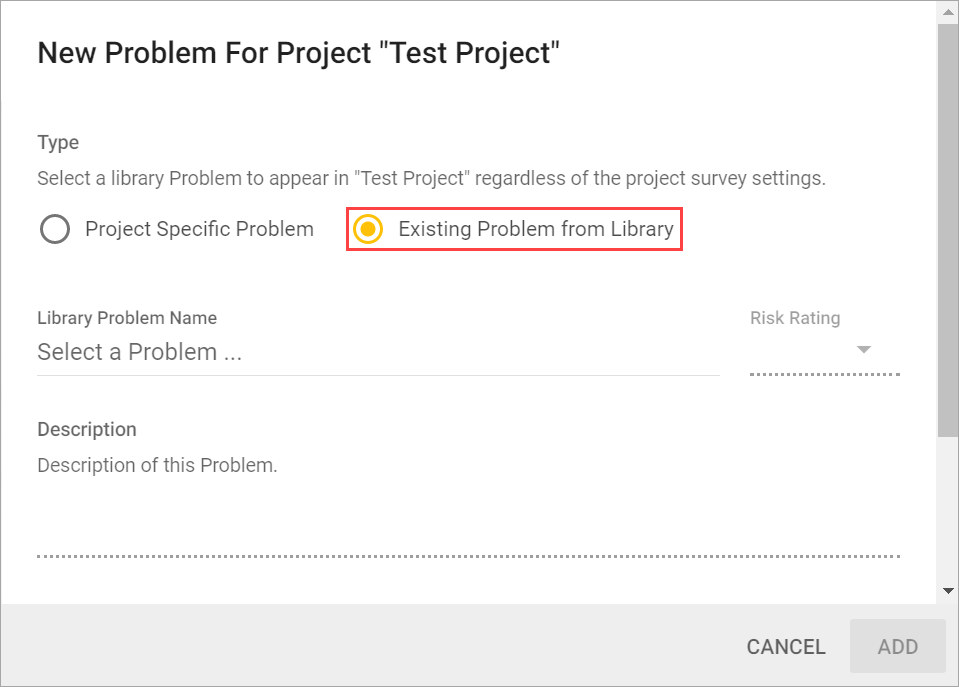Click the dotted underline below Risk Rating
Image resolution: width=959 pixels, height=687 pixels.
pyautogui.click(x=824, y=375)
